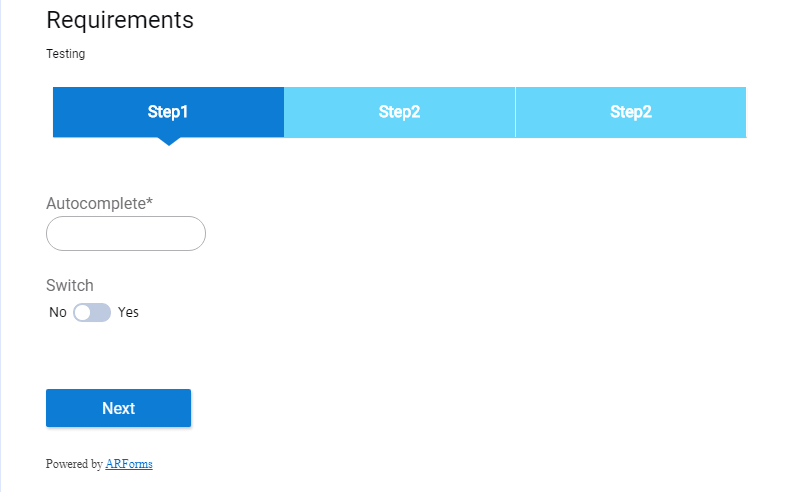Select the Step1 tab
This screenshot has height=492, width=794.
(168, 112)
